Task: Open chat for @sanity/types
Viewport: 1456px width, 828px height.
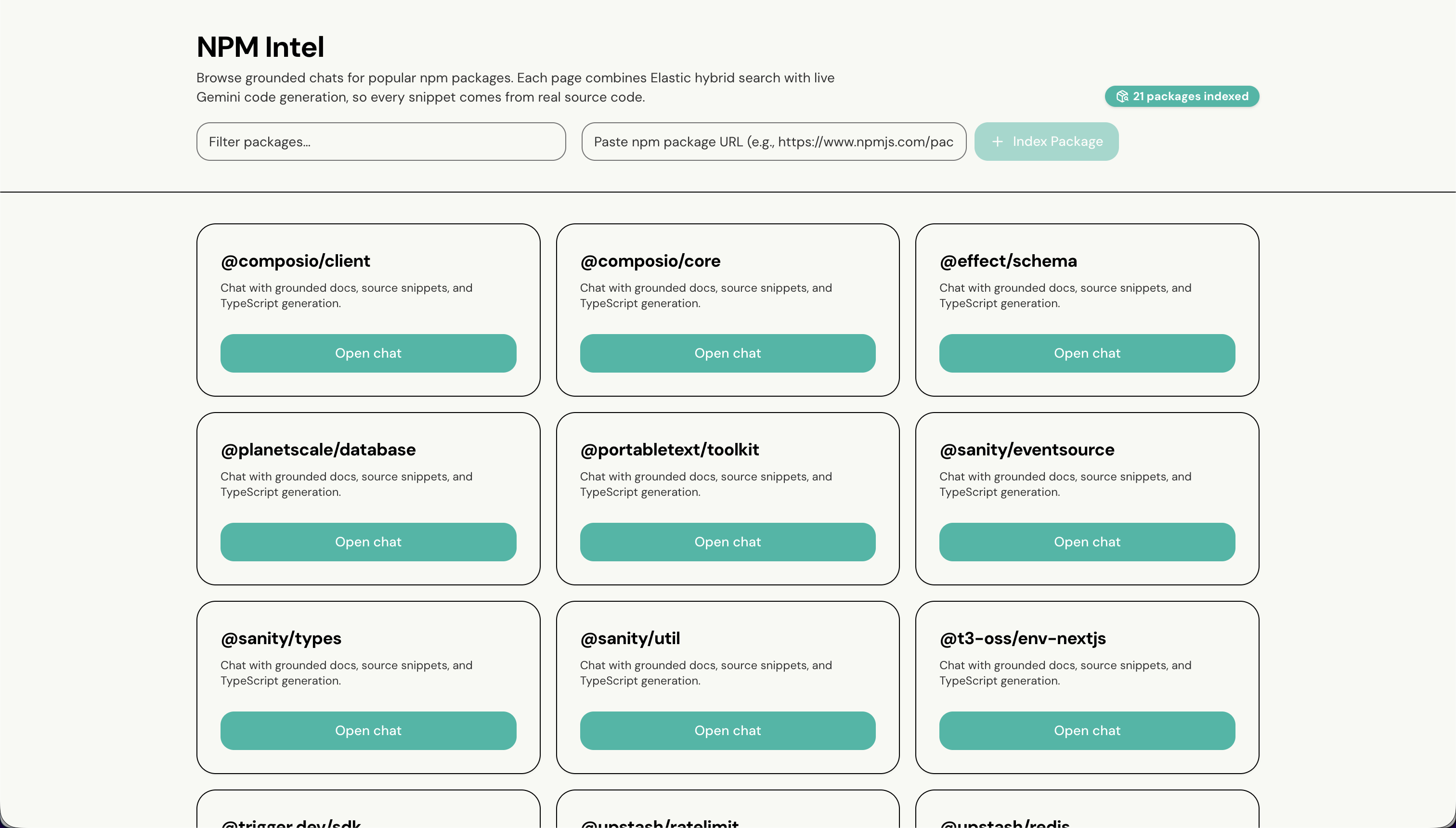Action: (x=368, y=731)
